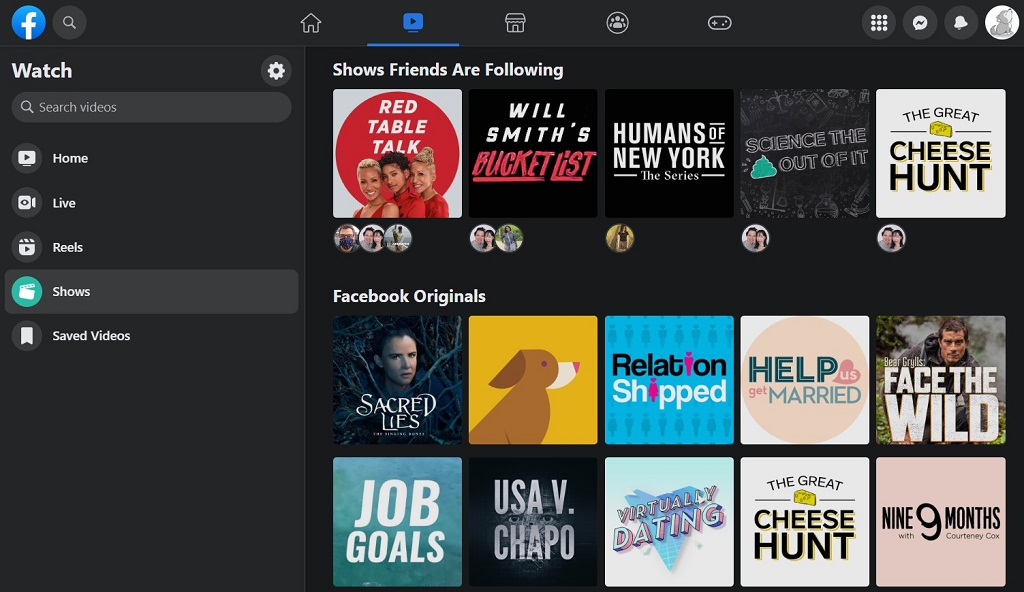Click friend avatar under Science The Out Of It
The width and height of the screenshot is (1024, 592).
pos(756,238)
